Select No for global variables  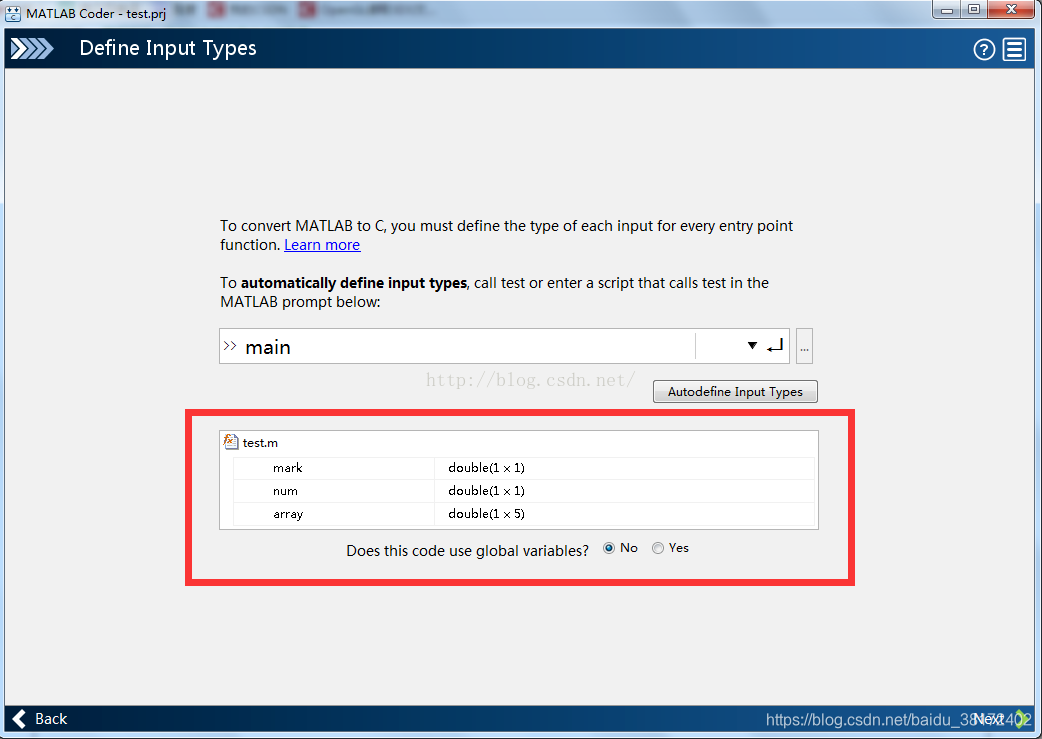(x=610, y=548)
